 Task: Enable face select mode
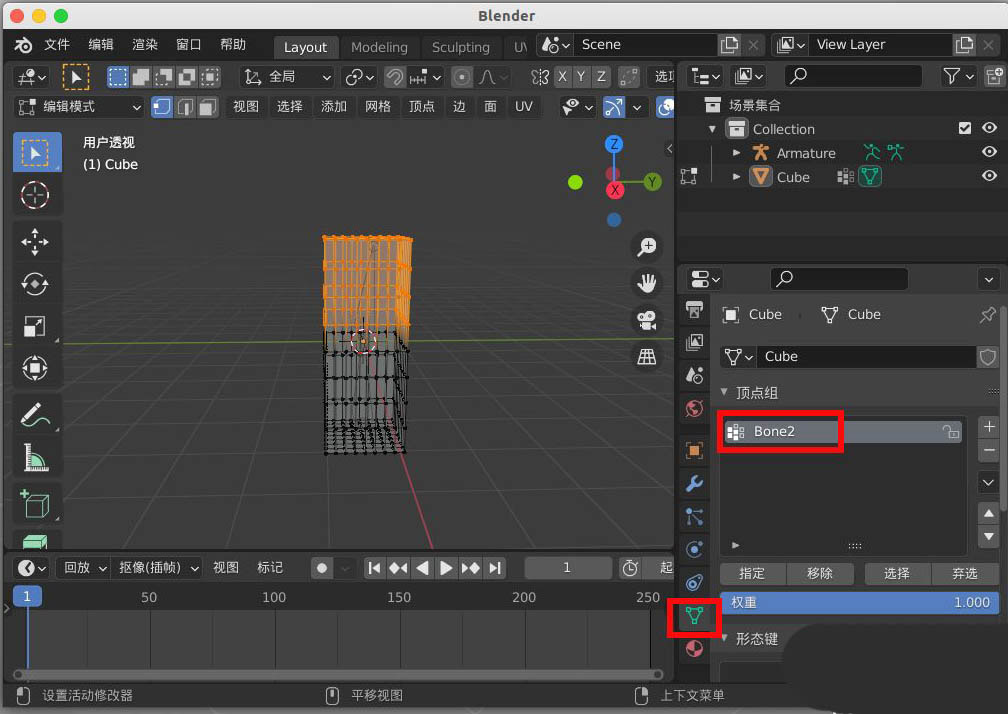(208, 107)
